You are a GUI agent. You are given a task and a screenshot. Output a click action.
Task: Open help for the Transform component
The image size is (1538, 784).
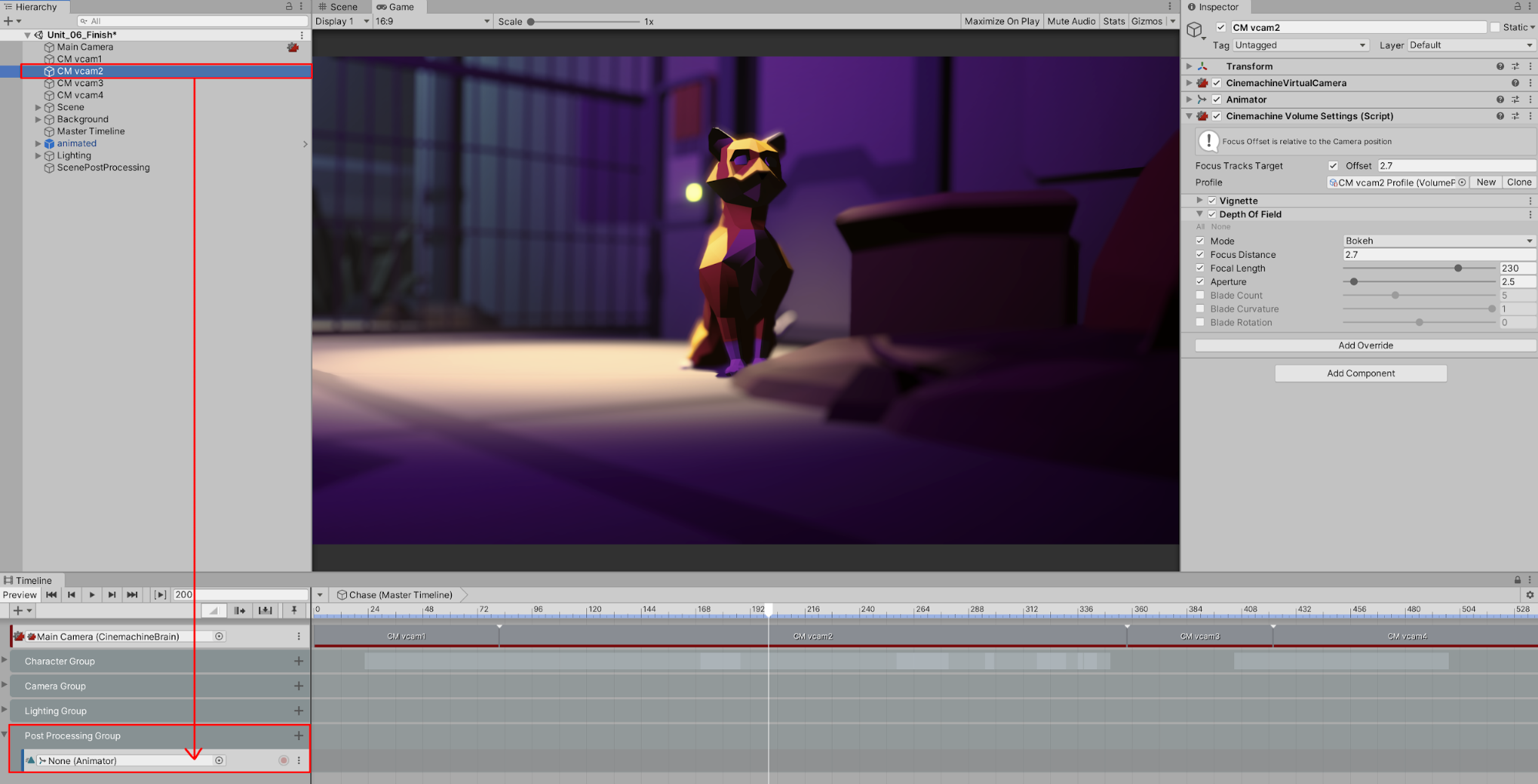click(1500, 67)
